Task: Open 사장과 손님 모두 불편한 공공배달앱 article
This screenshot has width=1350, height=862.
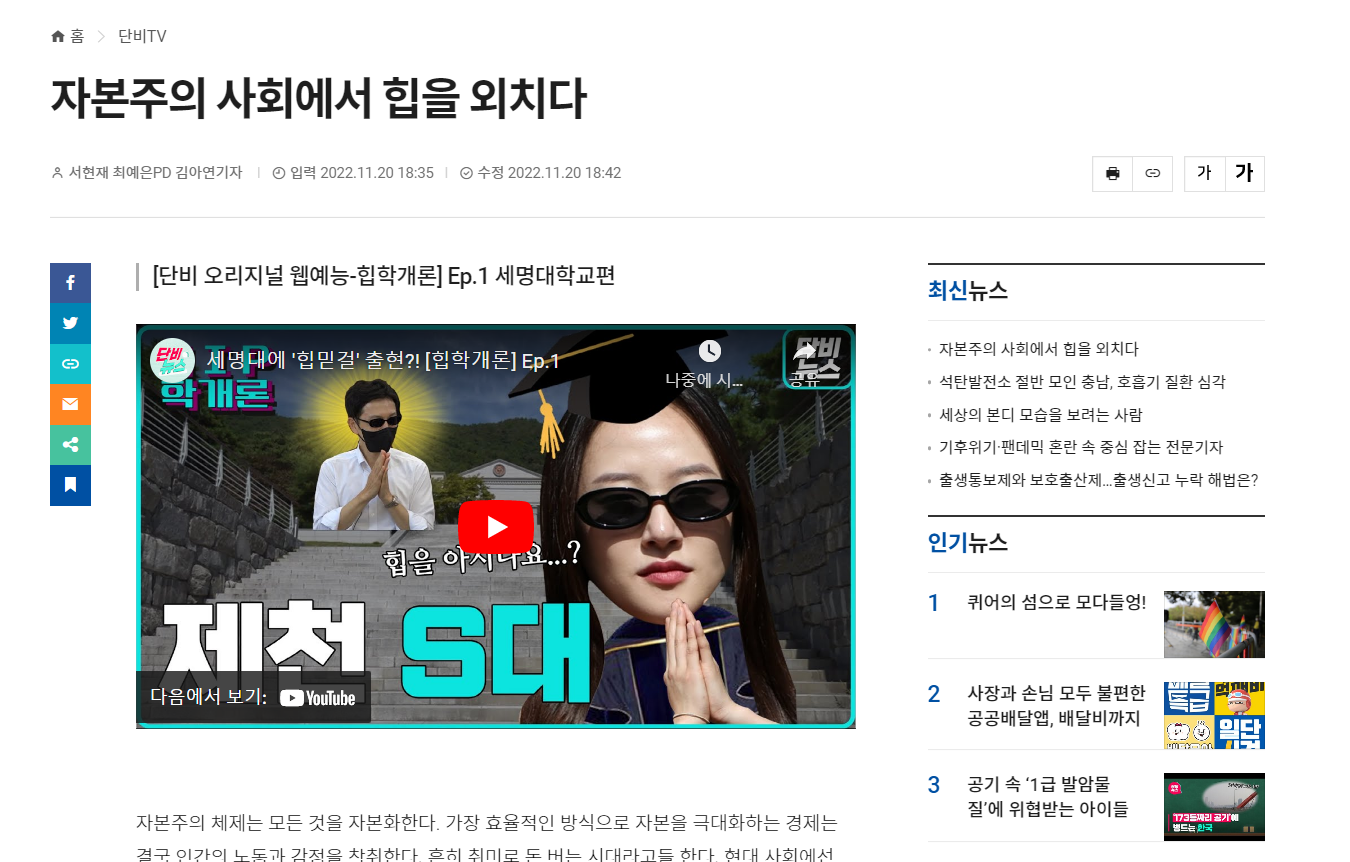Action: coord(1056,705)
